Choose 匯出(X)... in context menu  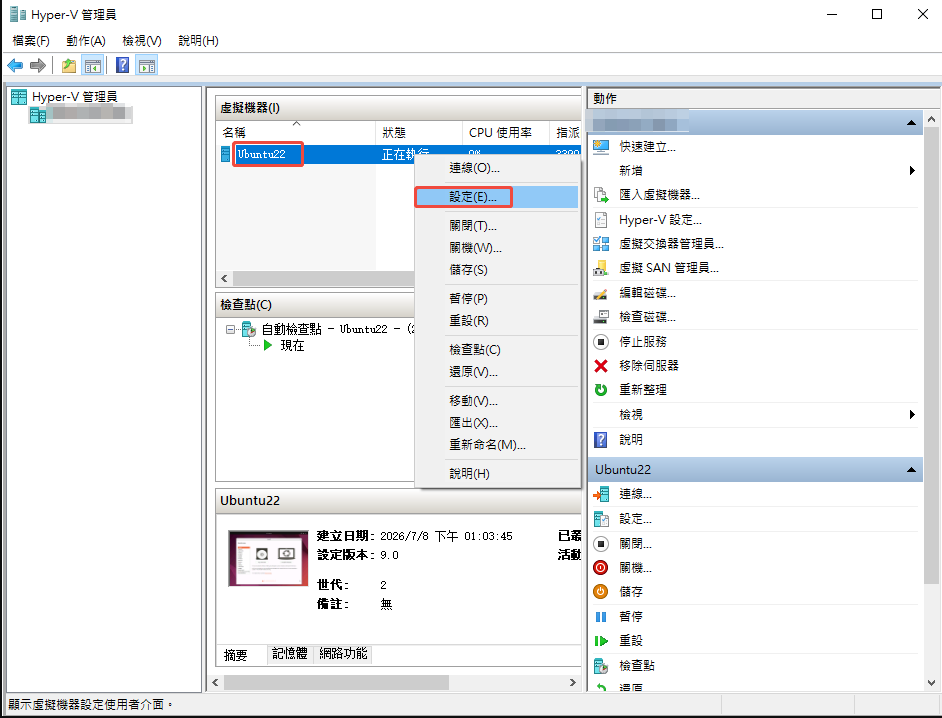497,423
